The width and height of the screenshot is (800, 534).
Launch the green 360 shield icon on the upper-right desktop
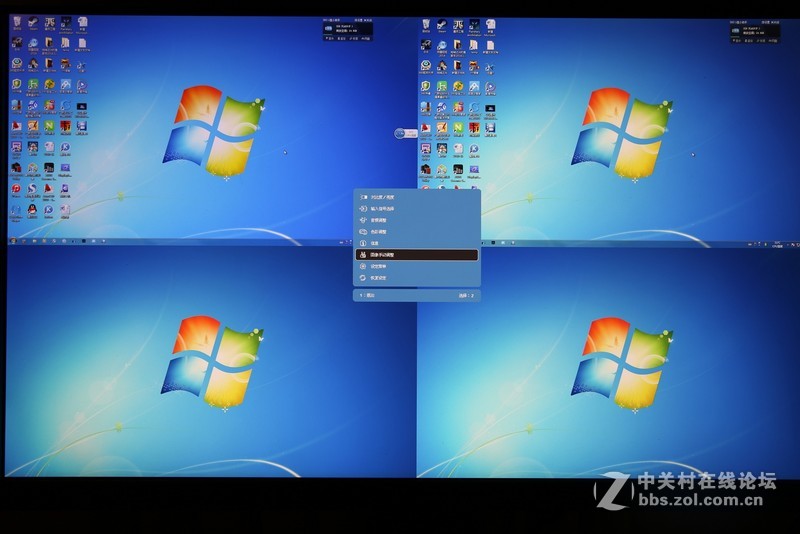[x=426, y=88]
